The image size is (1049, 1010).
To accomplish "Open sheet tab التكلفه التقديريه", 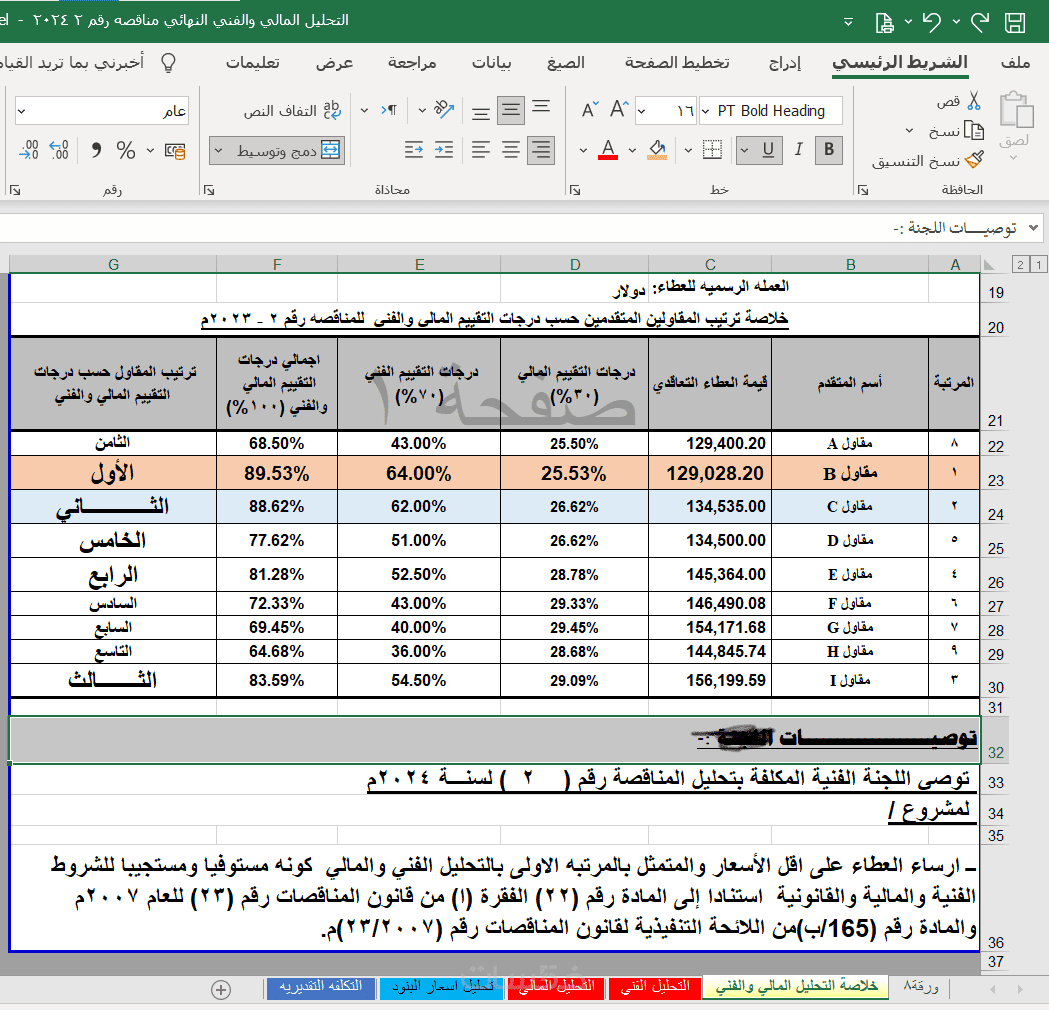I will pos(320,987).
